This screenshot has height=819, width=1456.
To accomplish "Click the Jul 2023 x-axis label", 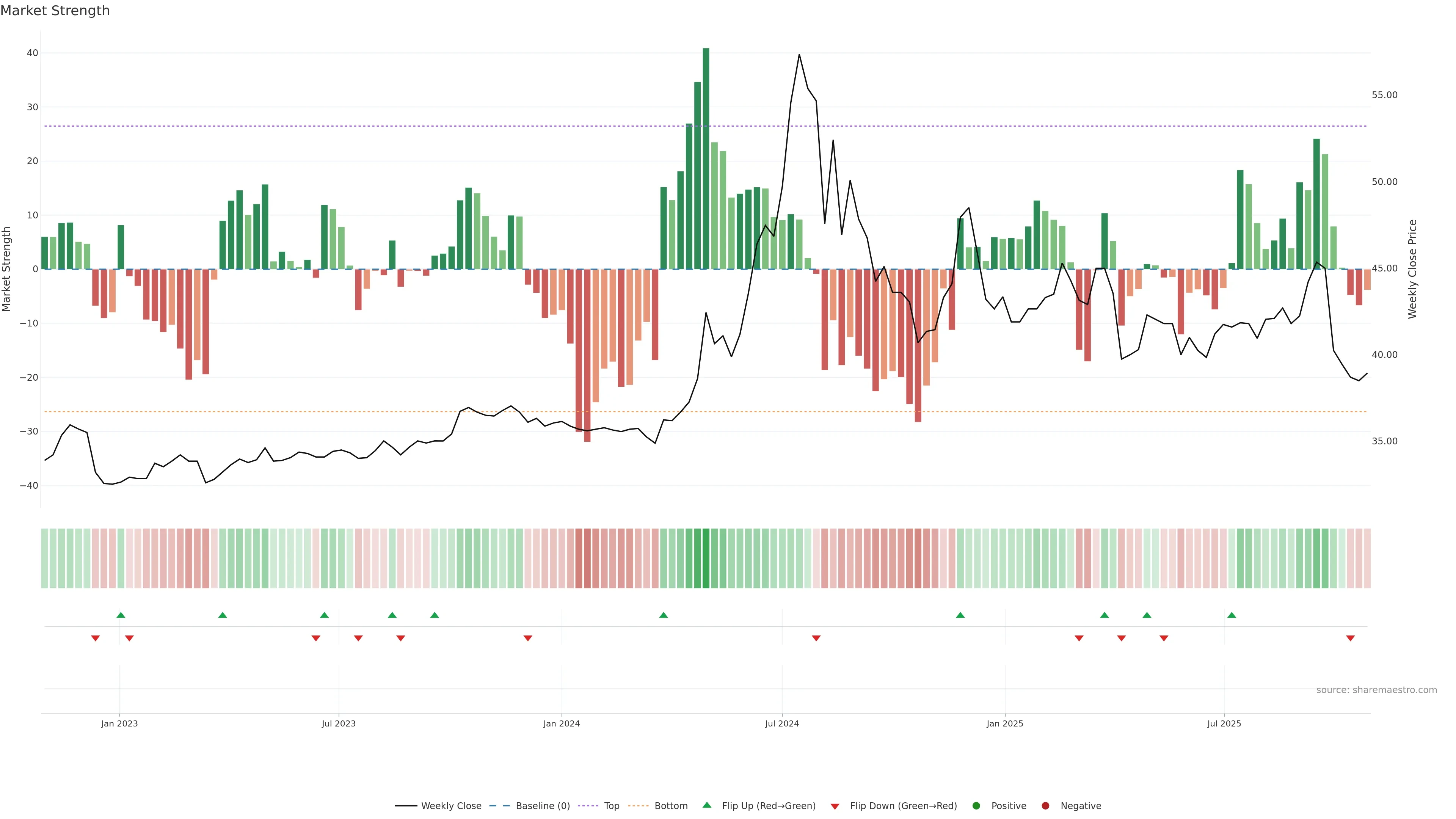I will click(339, 723).
